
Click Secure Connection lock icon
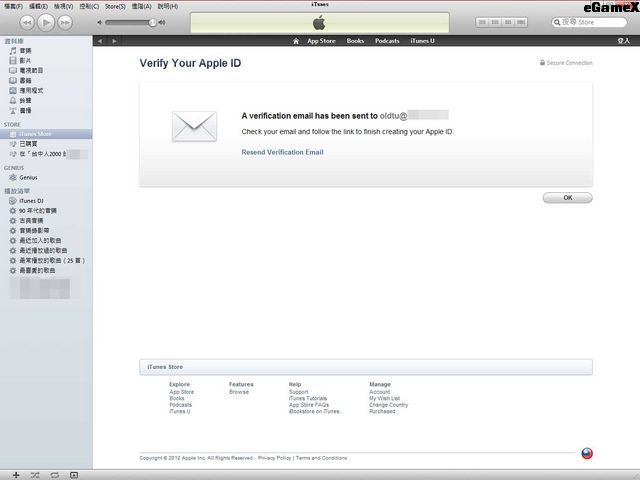tap(542, 63)
